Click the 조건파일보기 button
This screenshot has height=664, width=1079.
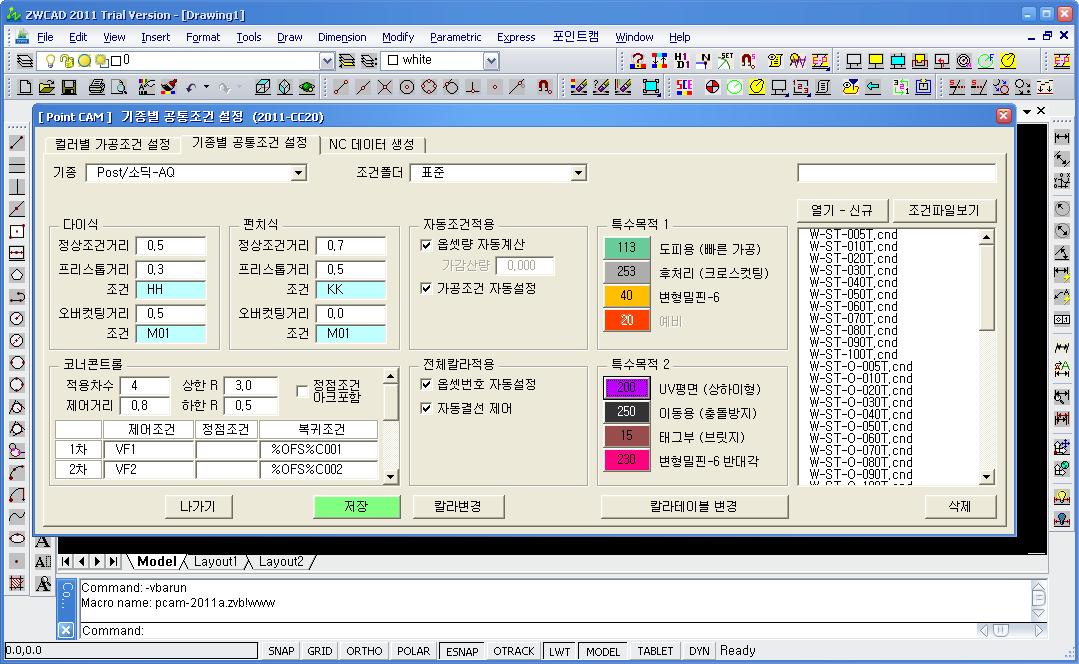(943, 211)
